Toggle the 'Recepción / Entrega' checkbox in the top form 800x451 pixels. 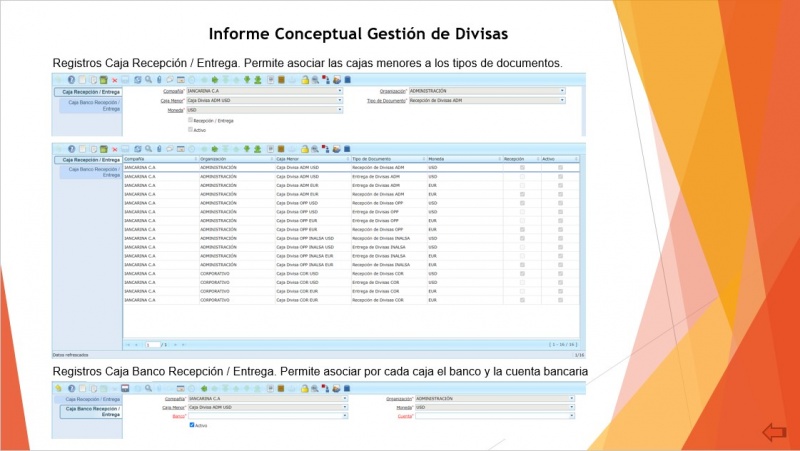coord(191,120)
